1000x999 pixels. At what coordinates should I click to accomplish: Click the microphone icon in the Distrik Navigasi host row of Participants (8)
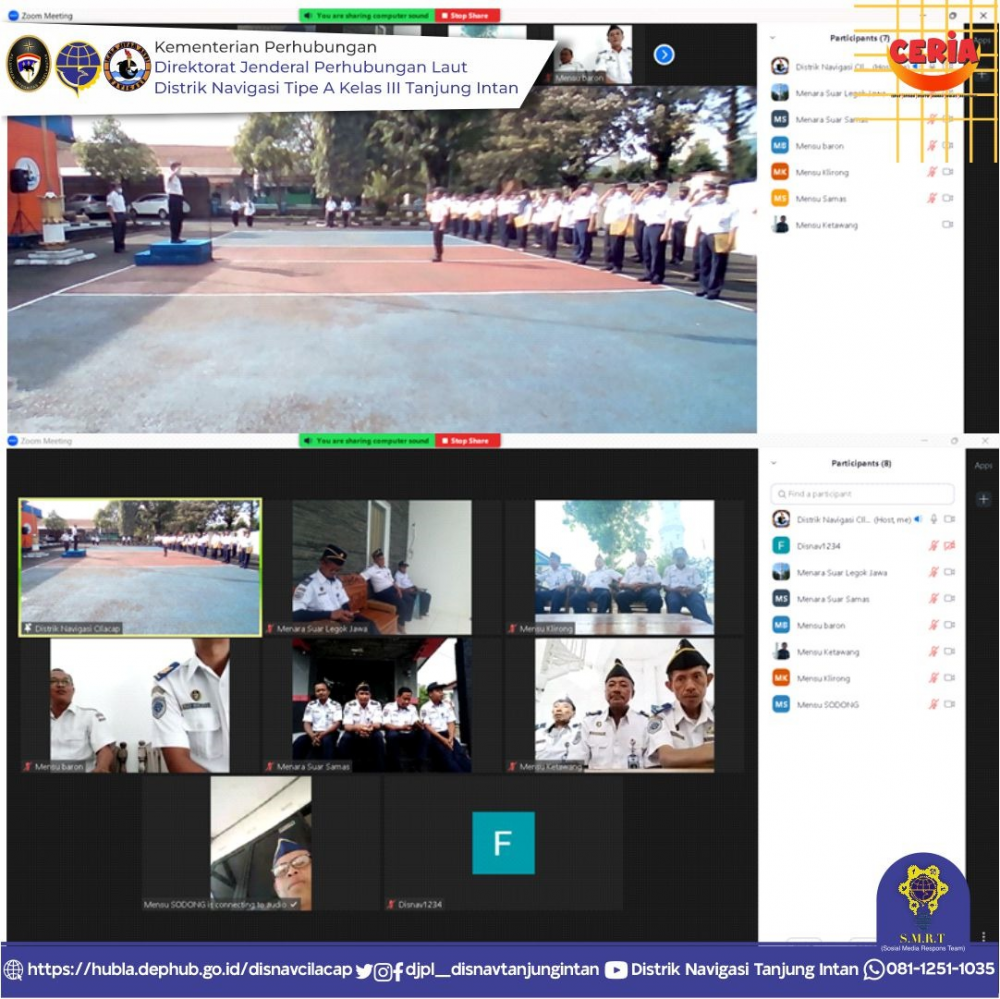coord(934,519)
